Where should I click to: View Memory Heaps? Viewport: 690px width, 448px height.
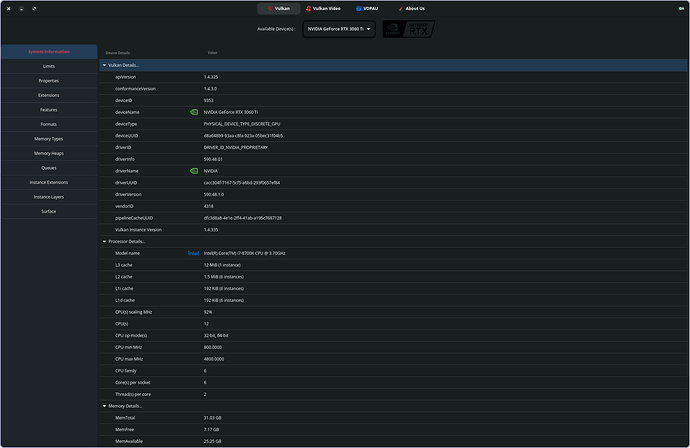(49, 154)
